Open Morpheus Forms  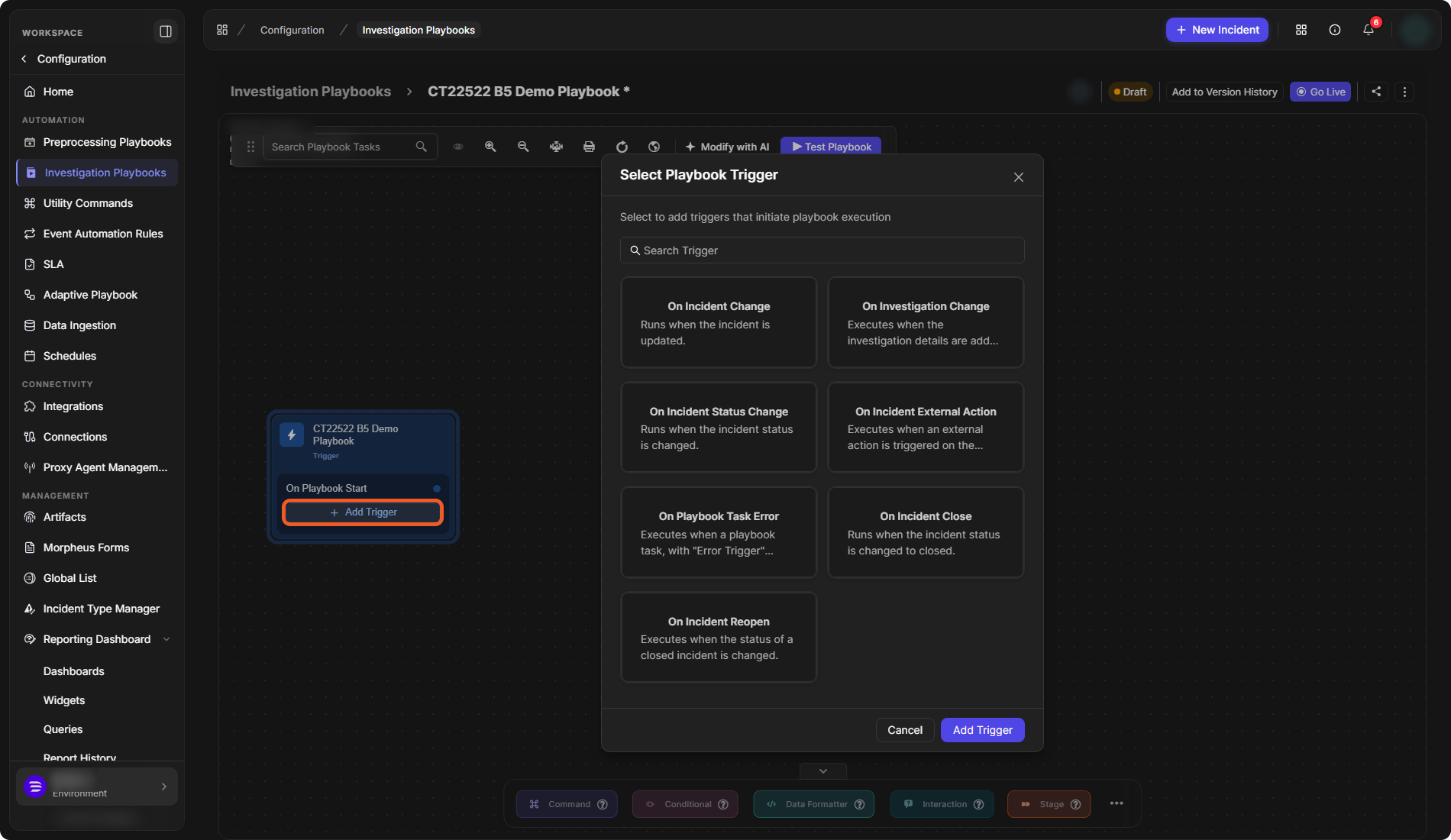click(97, 548)
